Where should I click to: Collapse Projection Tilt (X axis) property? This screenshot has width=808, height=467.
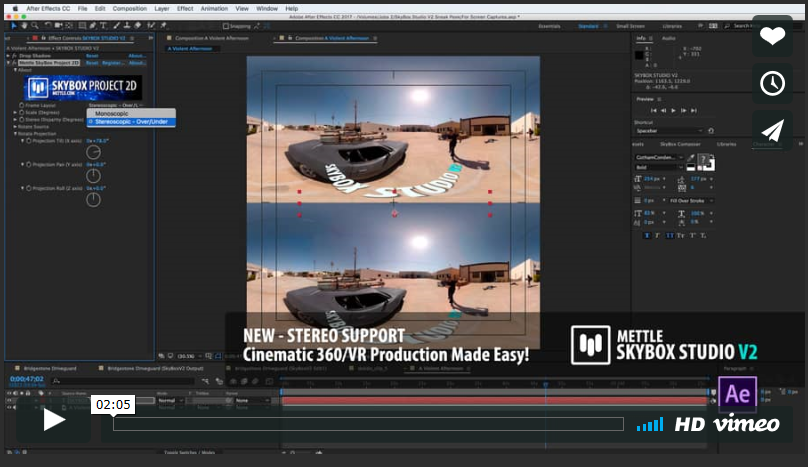(x=23, y=140)
